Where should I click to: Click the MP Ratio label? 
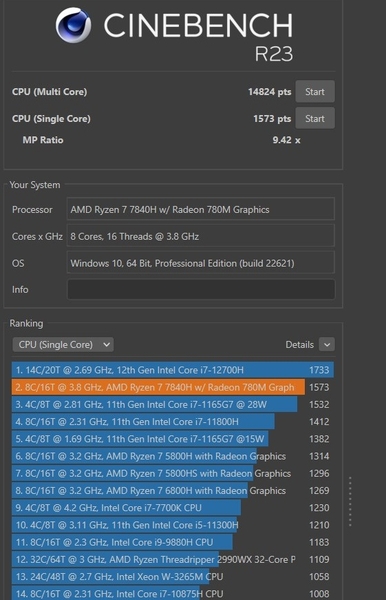pyautogui.click(x=43, y=140)
